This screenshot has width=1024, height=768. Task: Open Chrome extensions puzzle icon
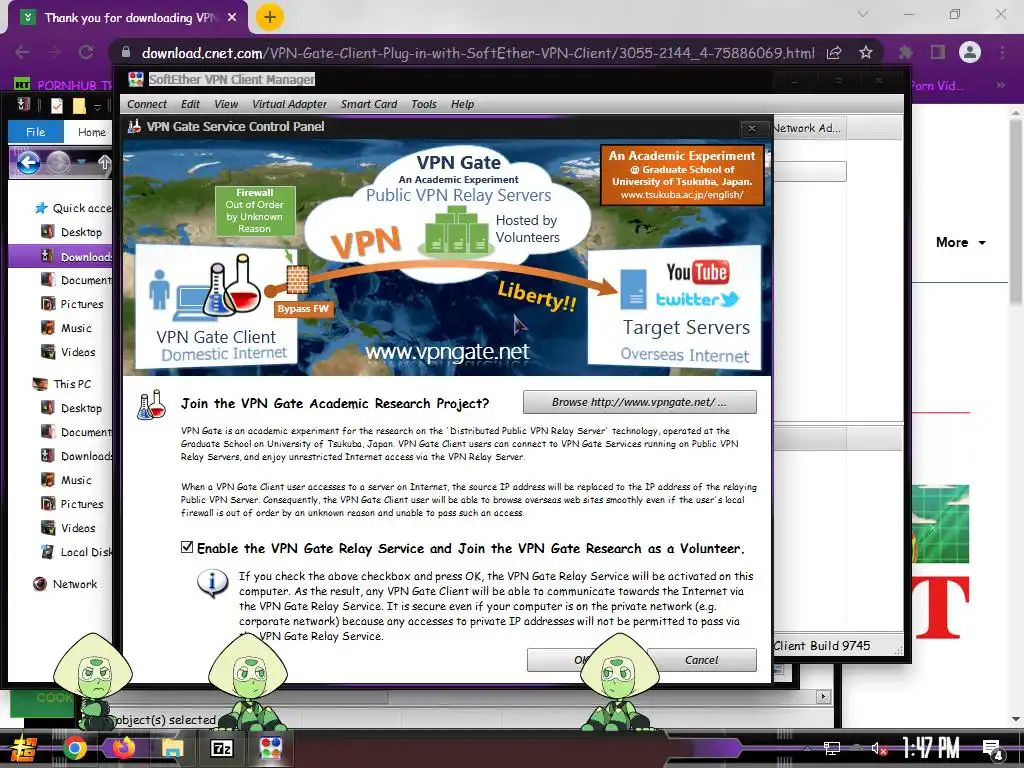905,52
